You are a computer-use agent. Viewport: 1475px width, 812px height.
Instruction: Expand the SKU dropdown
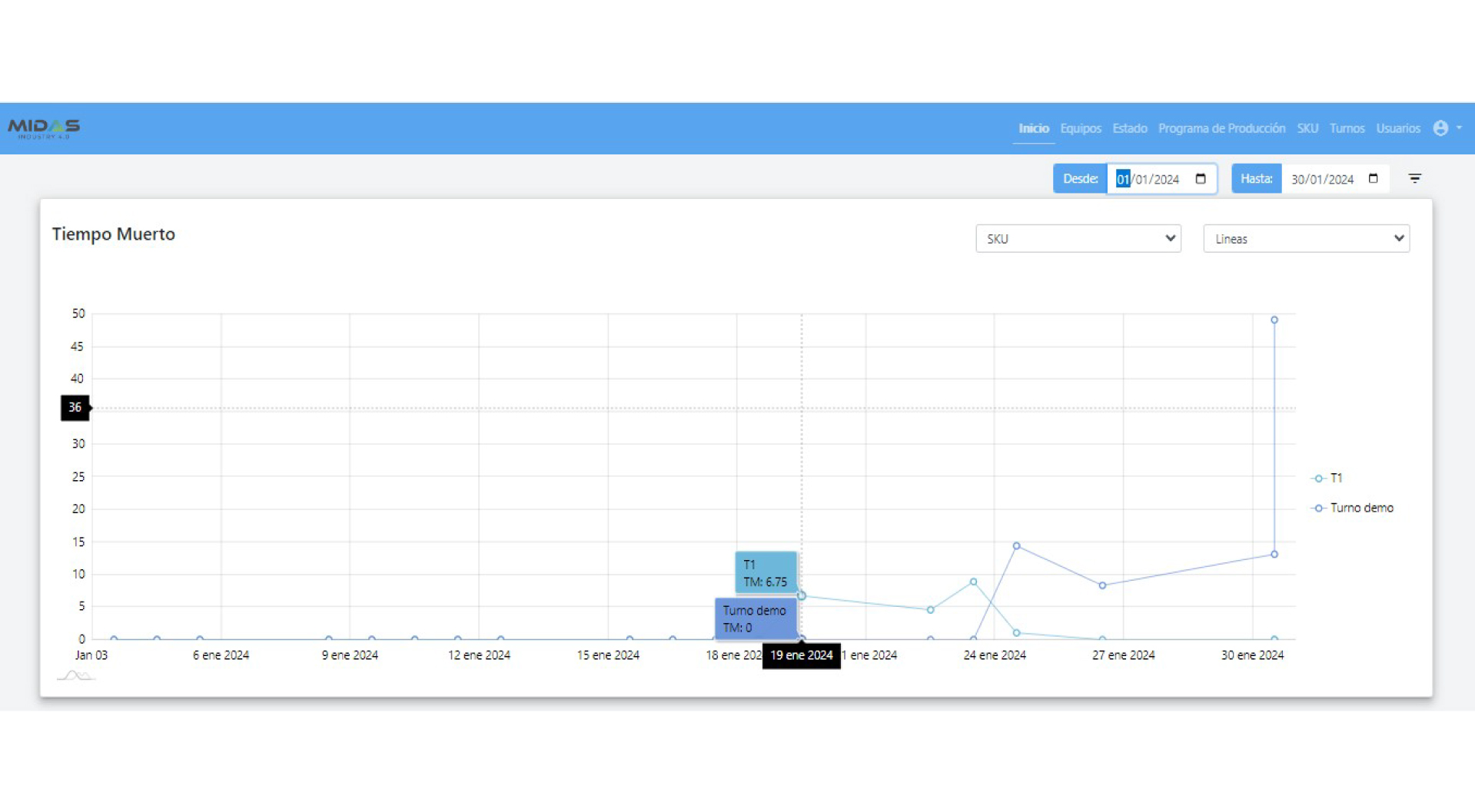point(1078,239)
